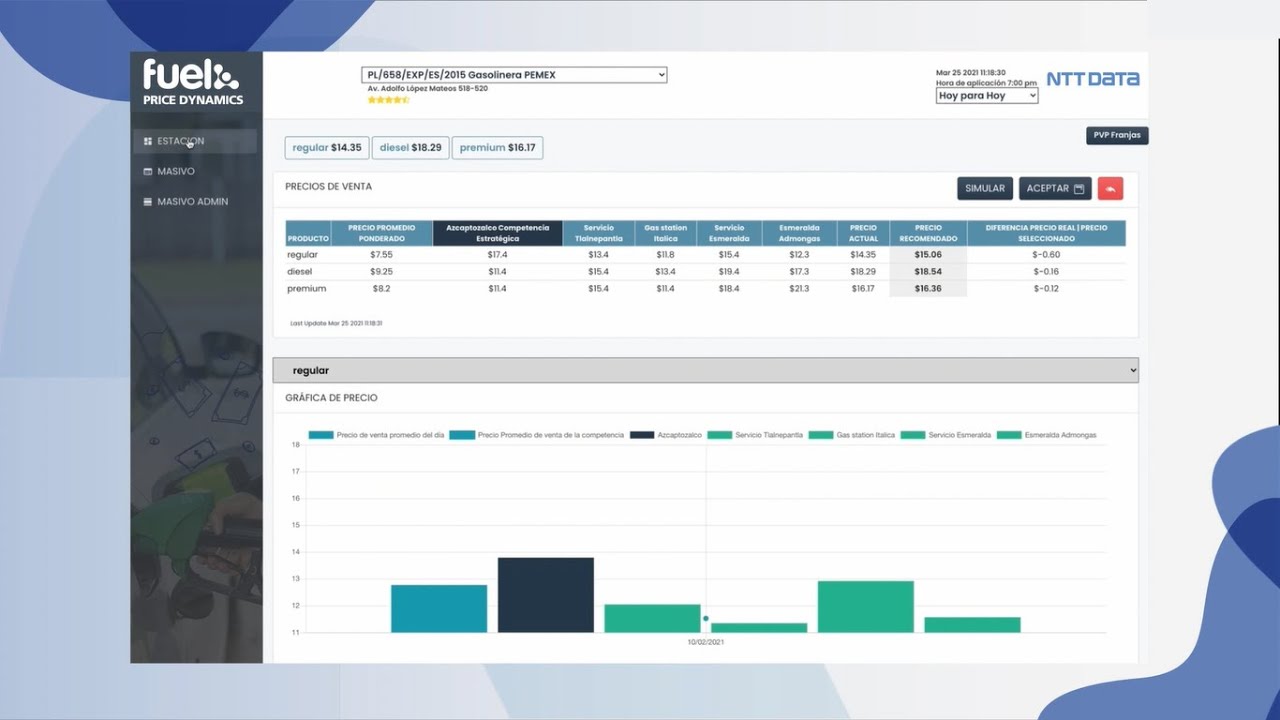Click the 10/02/2021 chart axis date label
This screenshot has height=720, width=1280.
coord(706,642)
